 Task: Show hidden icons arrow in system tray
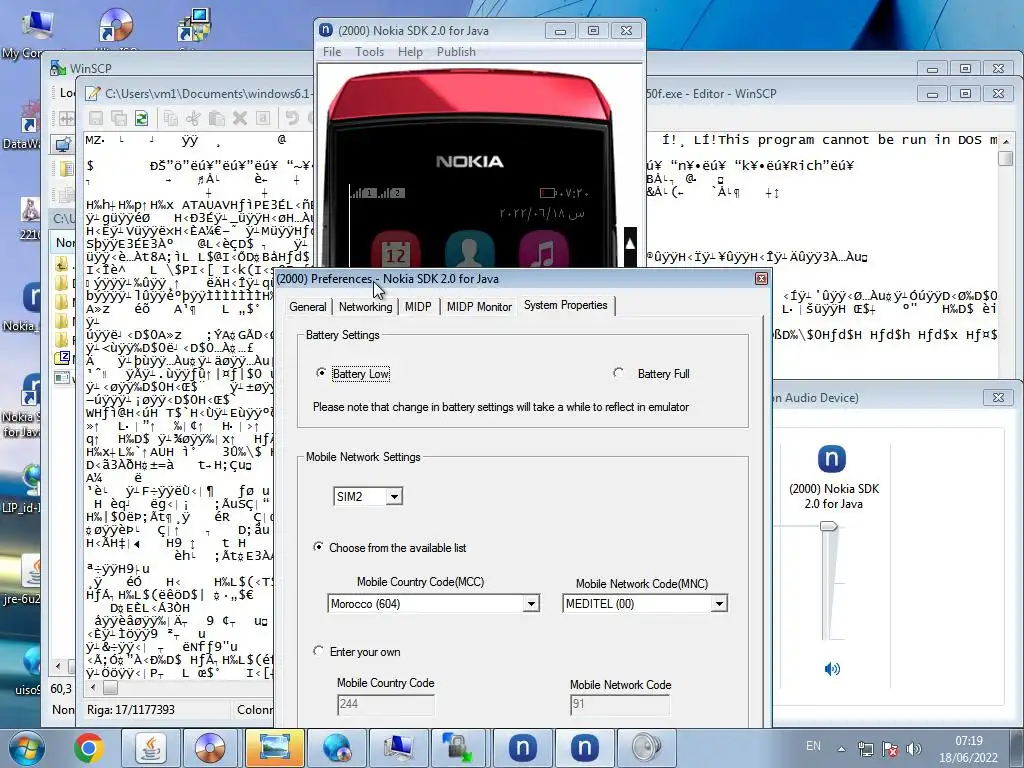pos(841,749)
